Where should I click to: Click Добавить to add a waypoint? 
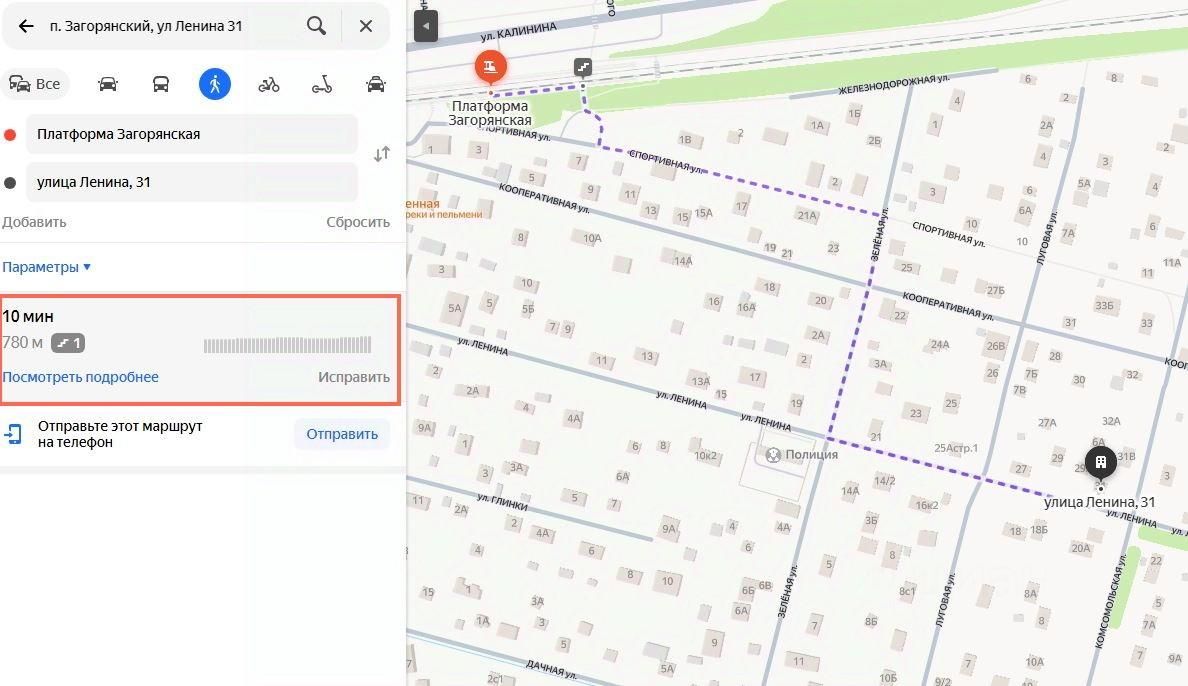(34, 222)
